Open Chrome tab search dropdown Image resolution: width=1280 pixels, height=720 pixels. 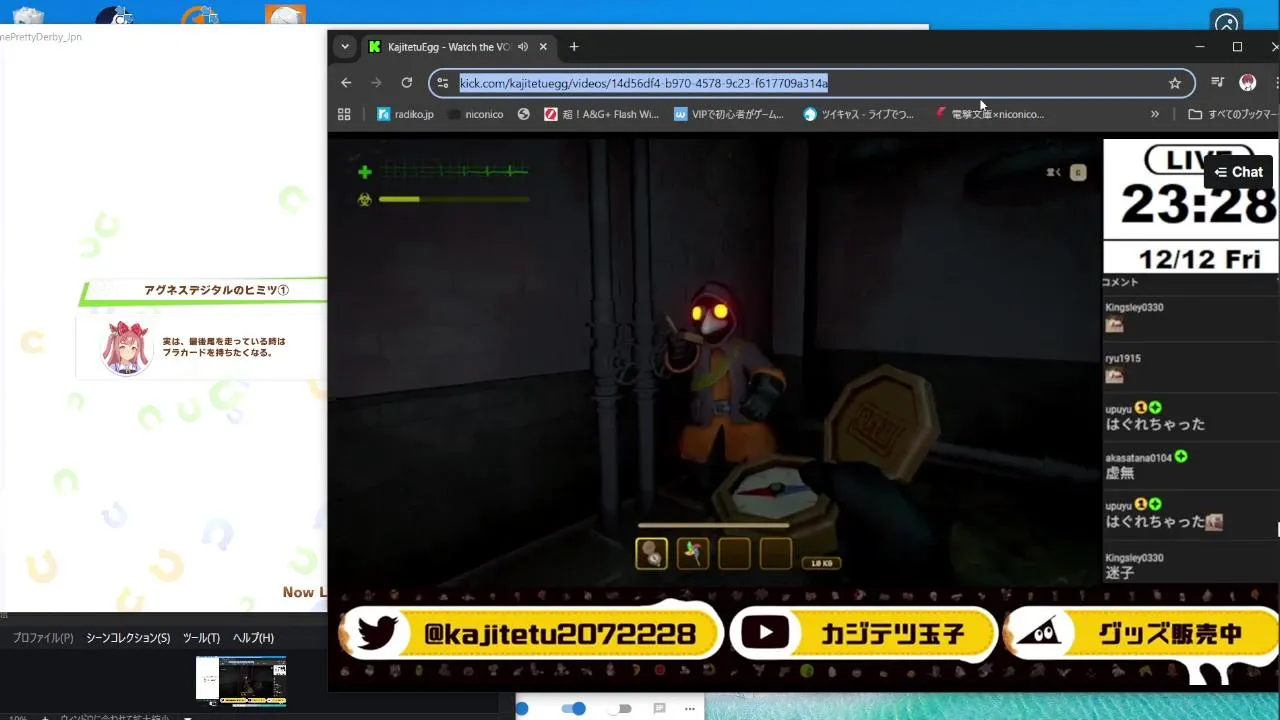coord(345,47)
